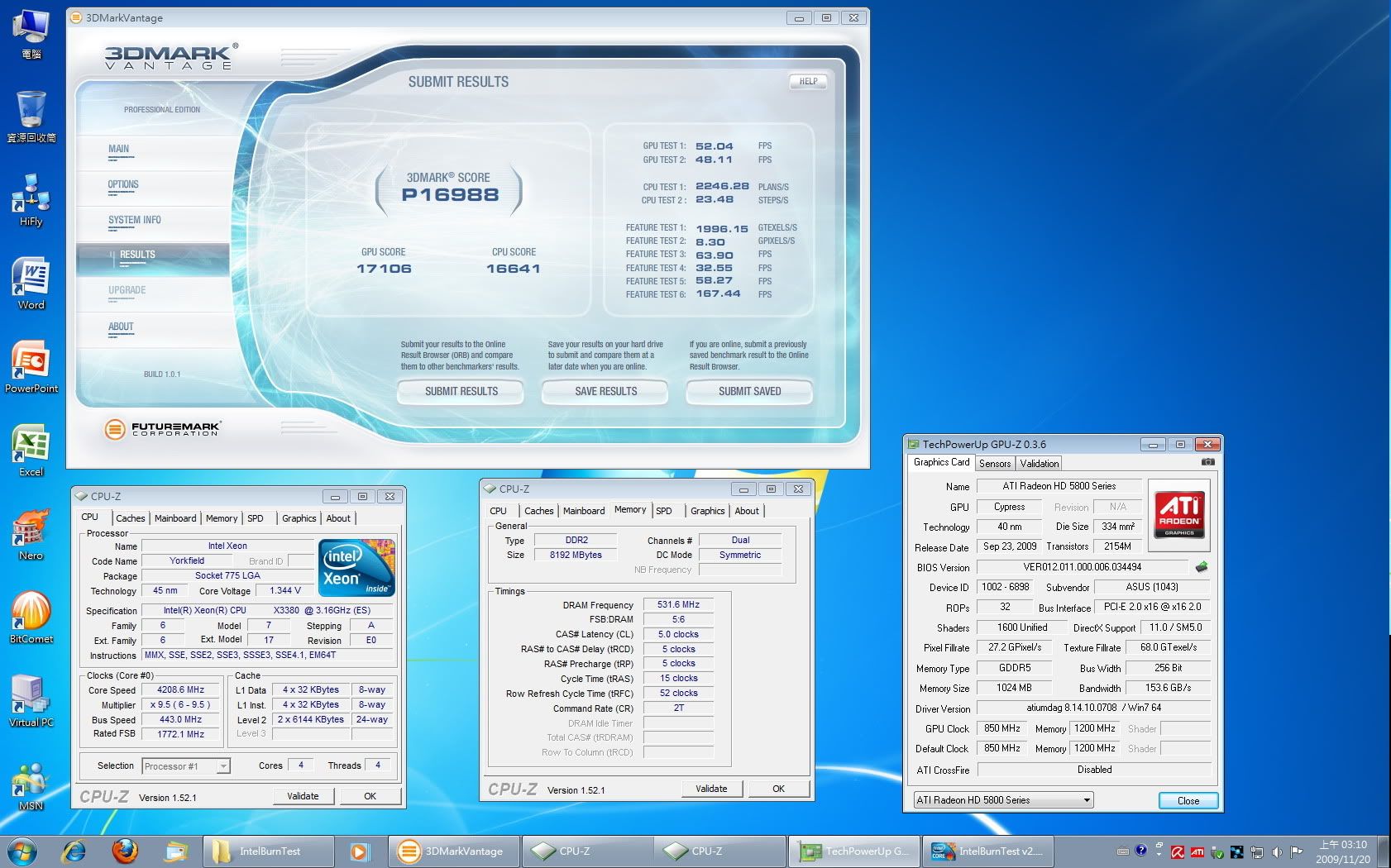Click the language bar help icon
This screenshot has width=1391, height=868.
(x=1141, y=850)
